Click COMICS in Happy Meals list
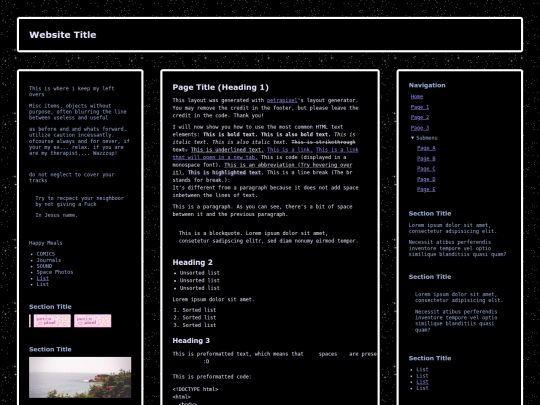The image size is (540, 405). 46,254
